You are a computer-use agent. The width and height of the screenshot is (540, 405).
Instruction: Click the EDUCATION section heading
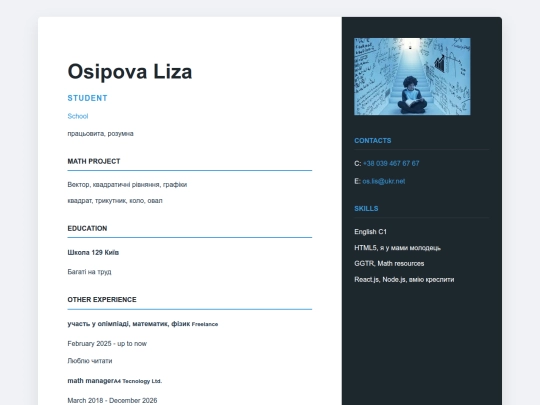[x=87, y=228]
